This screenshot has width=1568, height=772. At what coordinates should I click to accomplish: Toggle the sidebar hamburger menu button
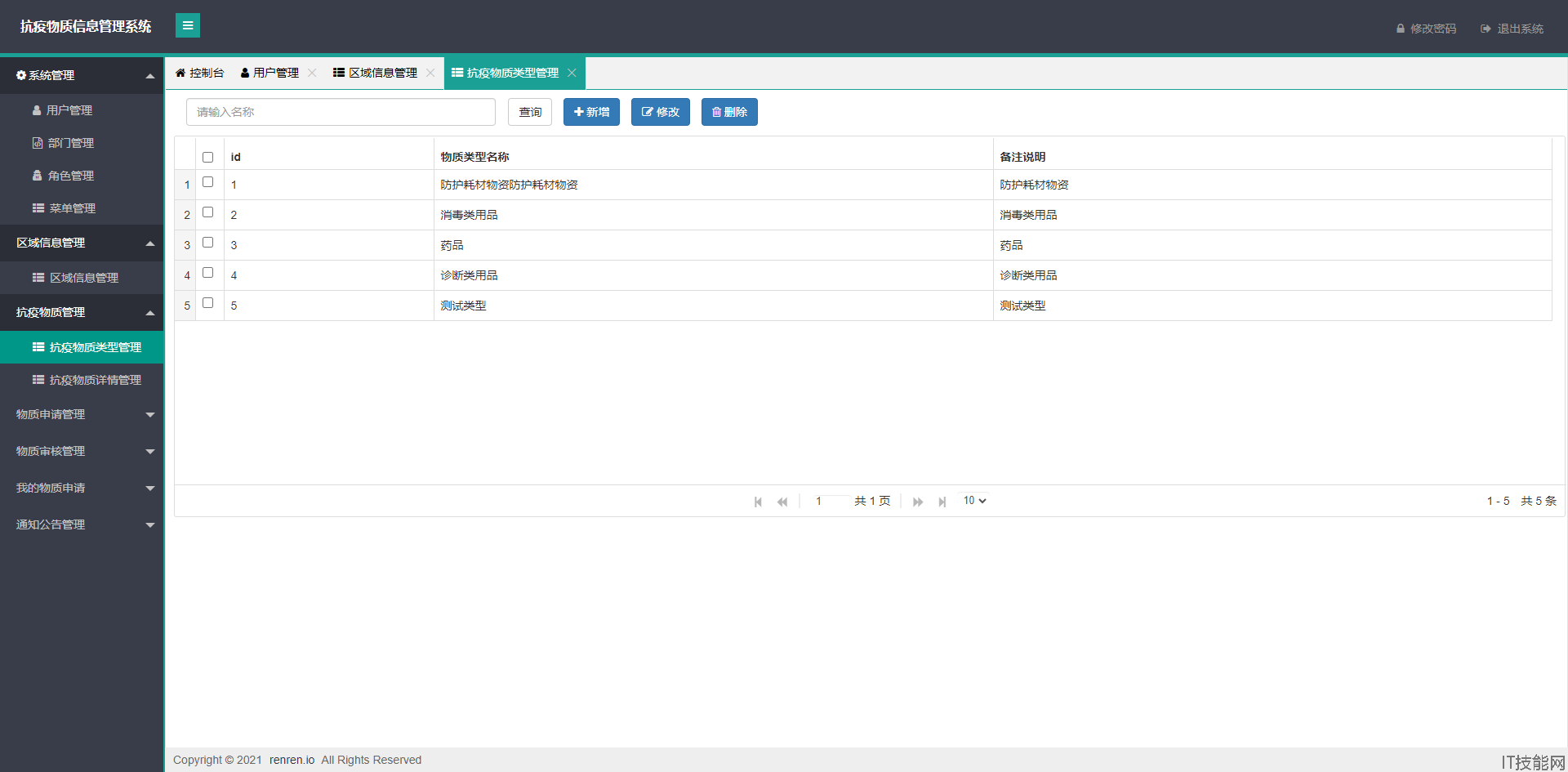[x=187, y=25]
